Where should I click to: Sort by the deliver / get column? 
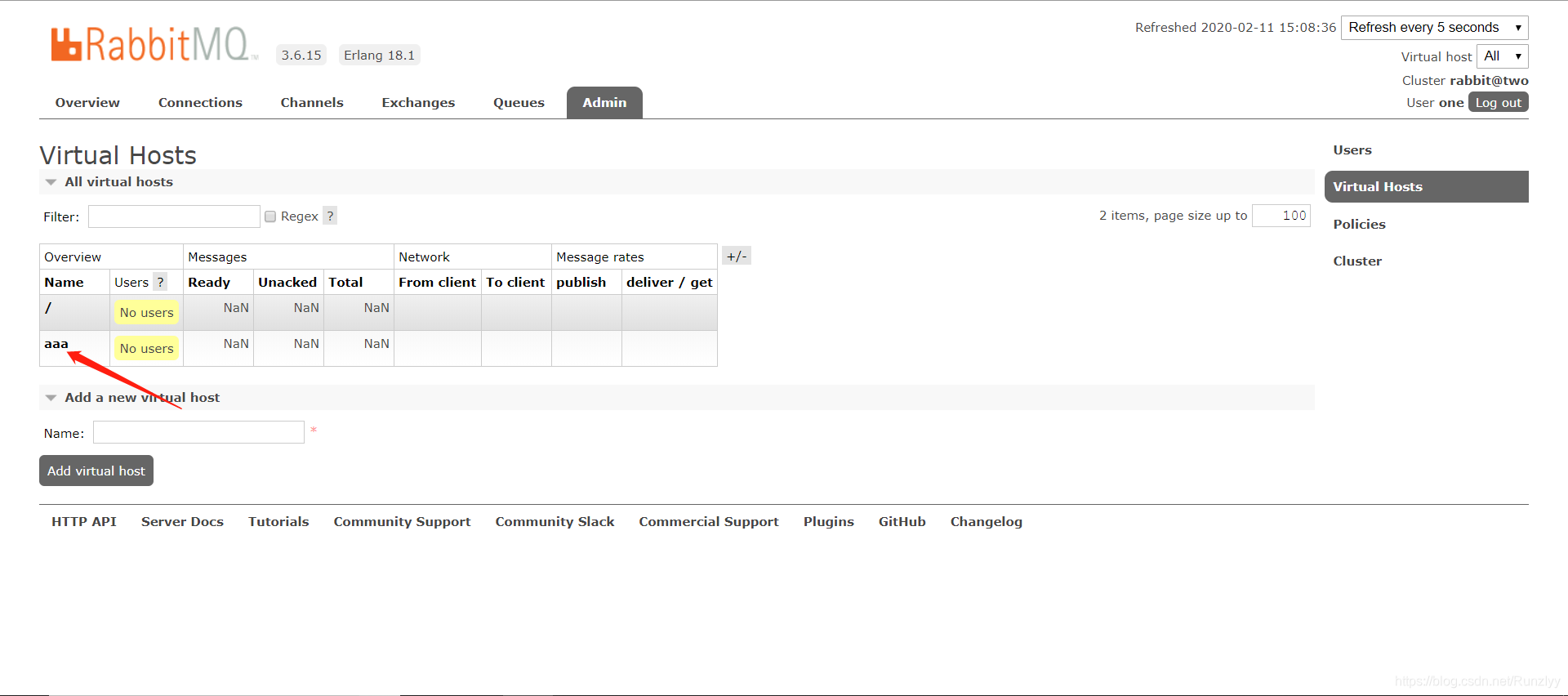point(670,282)
